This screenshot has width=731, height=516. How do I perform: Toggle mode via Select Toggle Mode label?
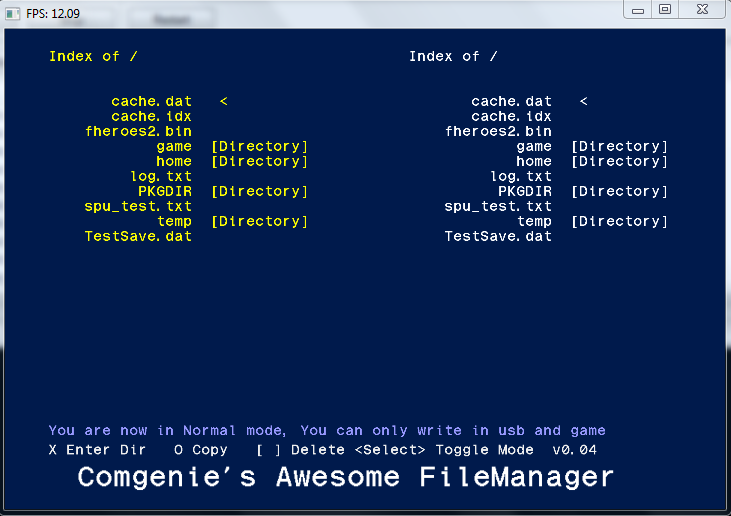coord(444,450)
